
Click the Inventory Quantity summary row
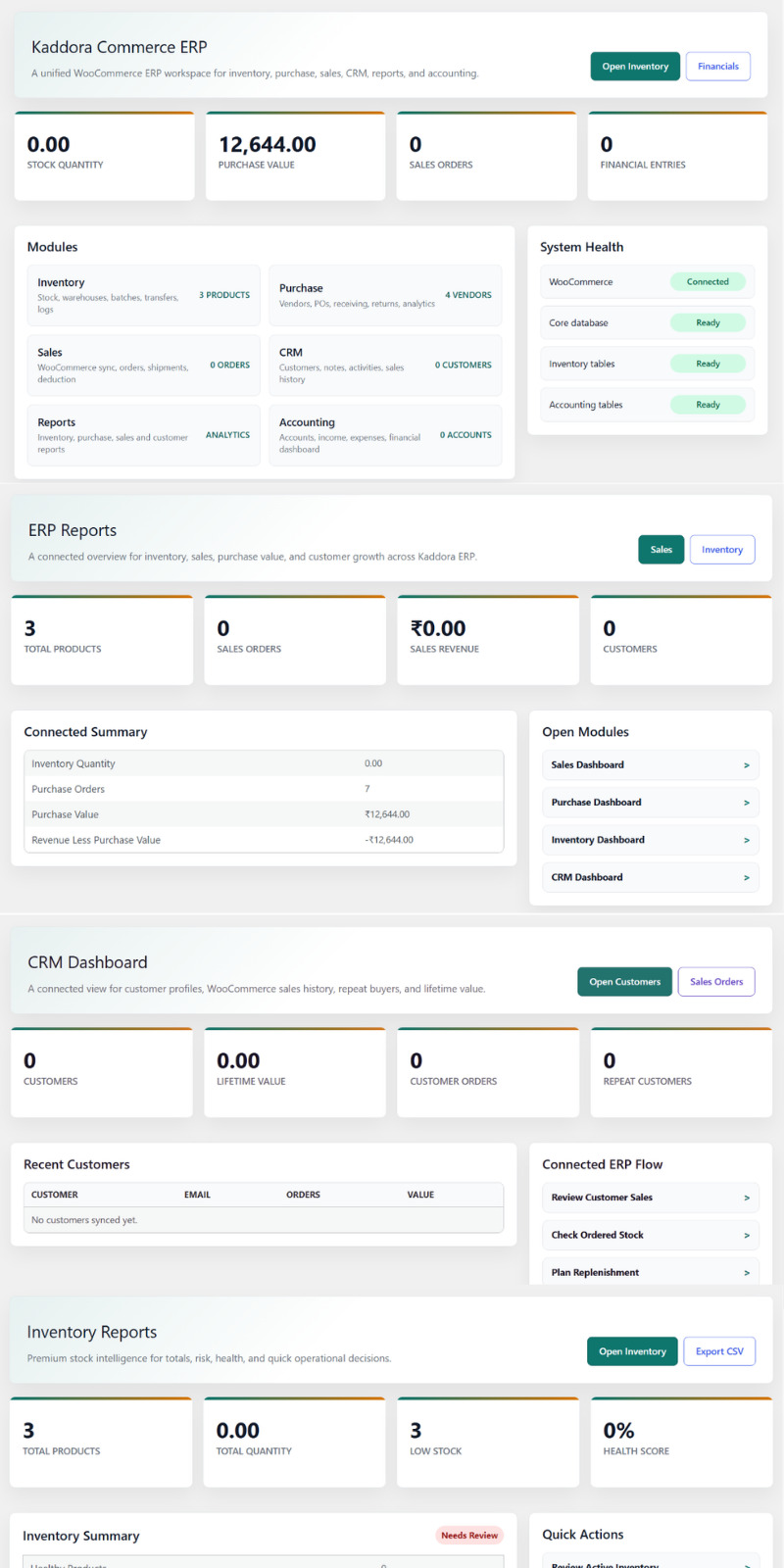[x=264, y=763]
